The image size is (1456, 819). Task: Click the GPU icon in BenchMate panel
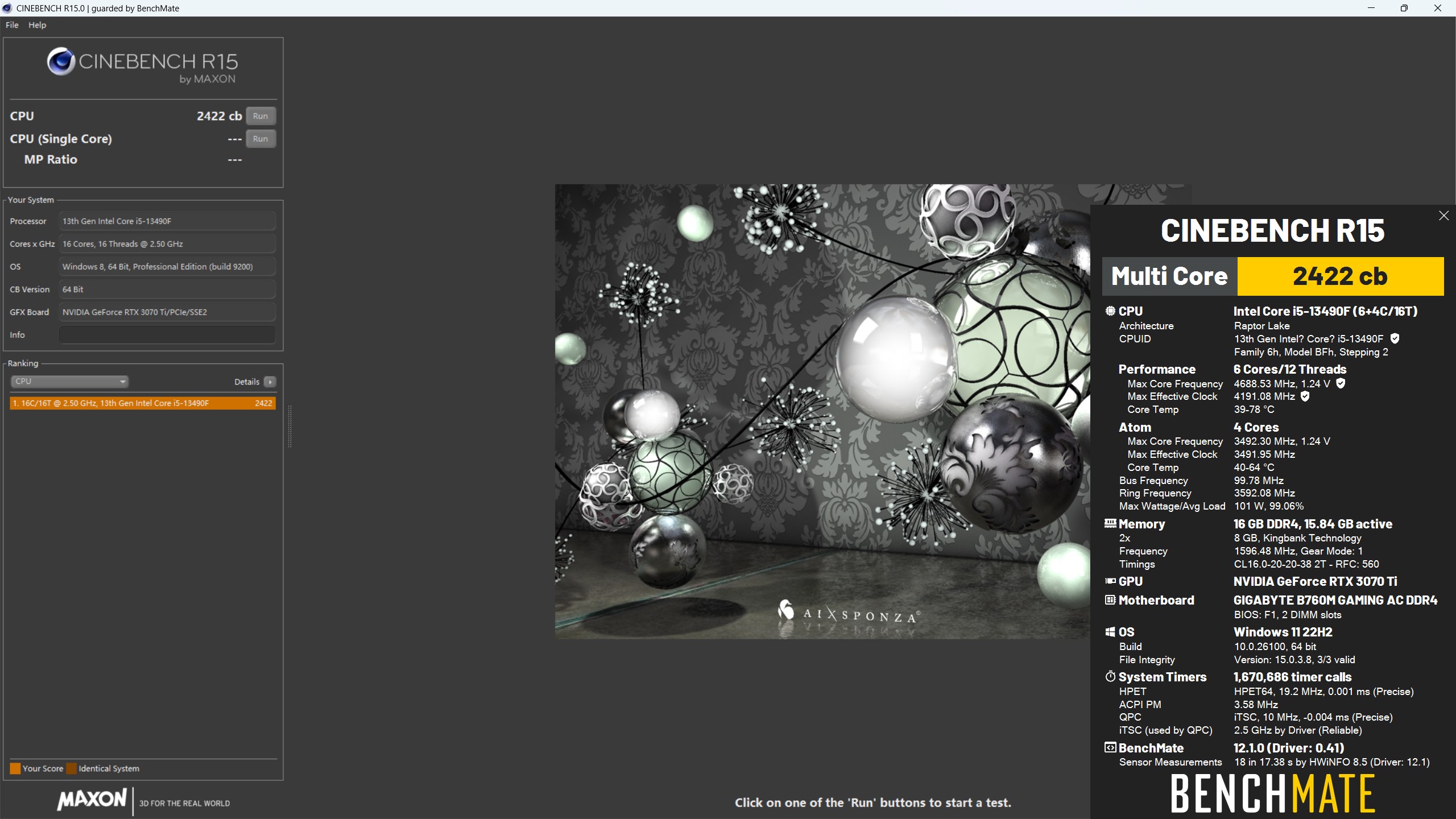point(1110,581)
